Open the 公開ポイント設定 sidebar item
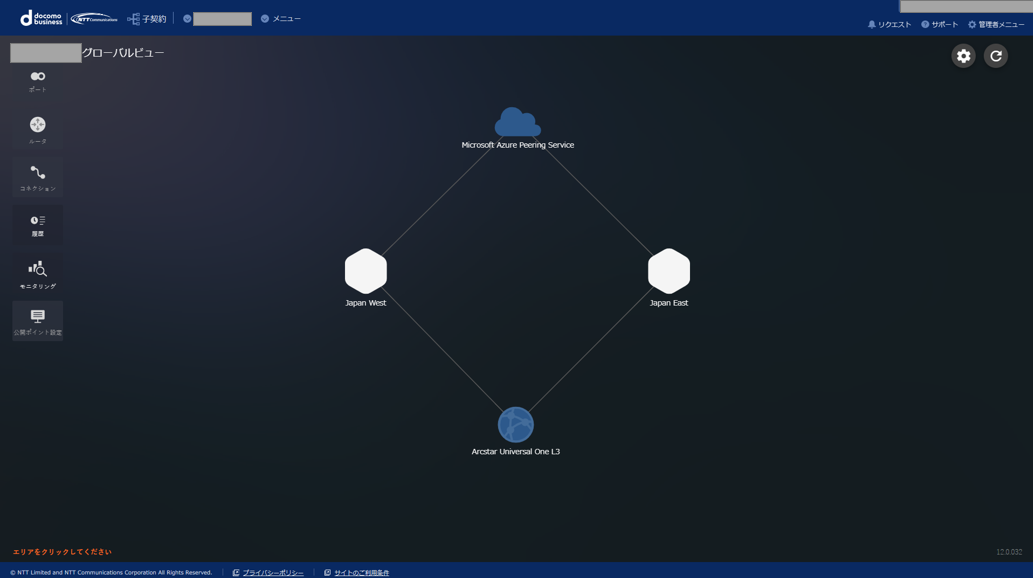 point(38,321)
